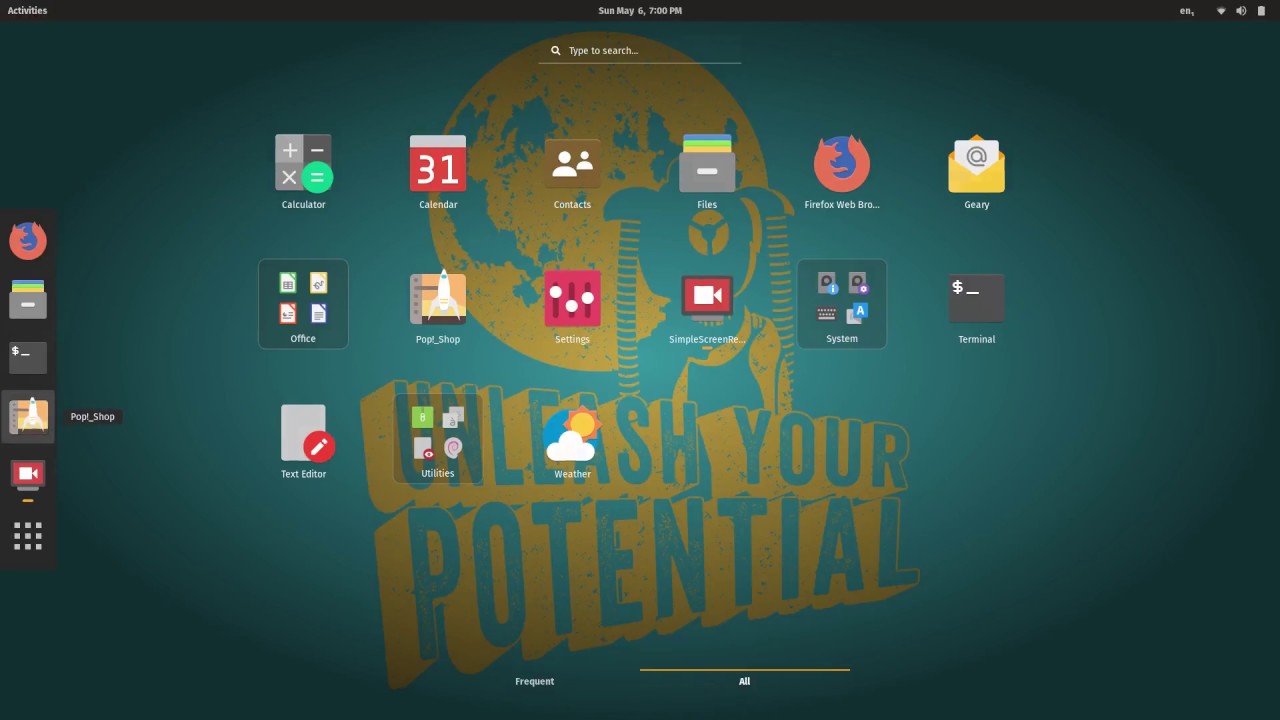Viewport: 1280px width, 720px height.
Task: Click the Terminal icon in the dock
Action: click(28, 357)
